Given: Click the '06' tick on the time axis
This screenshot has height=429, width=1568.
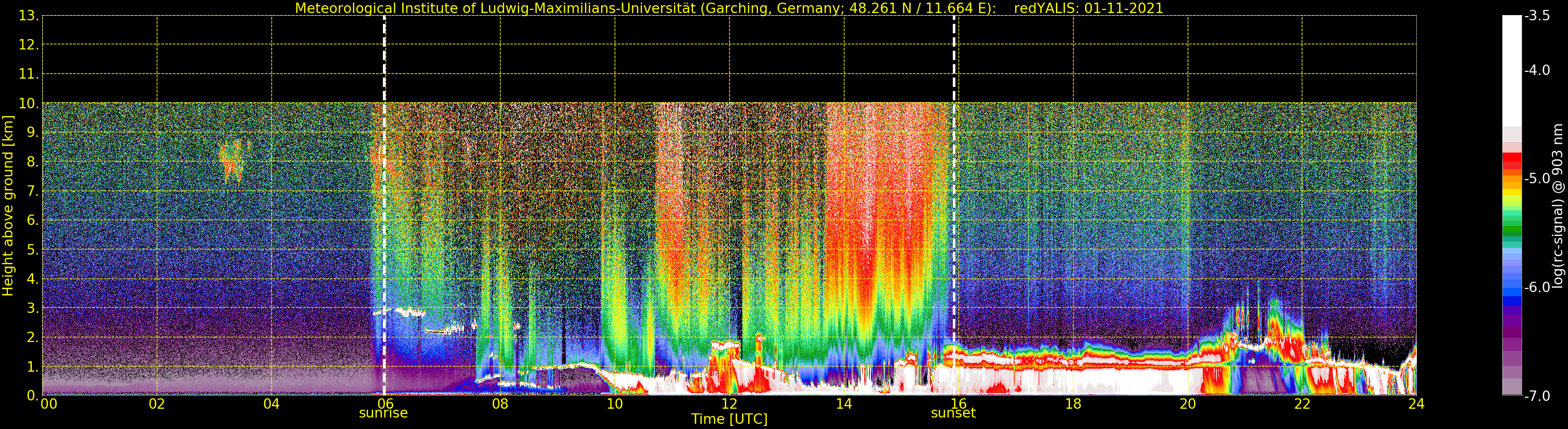Looking at the screenshot, I should (386, 404).
